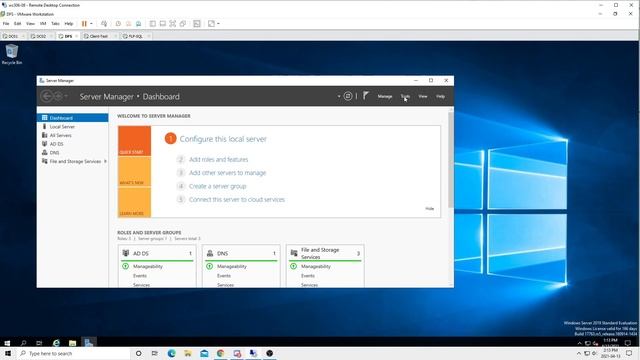Open the VMware Edit menu
Viewport: 640px width, 360px height.
(x=18, y=24)
